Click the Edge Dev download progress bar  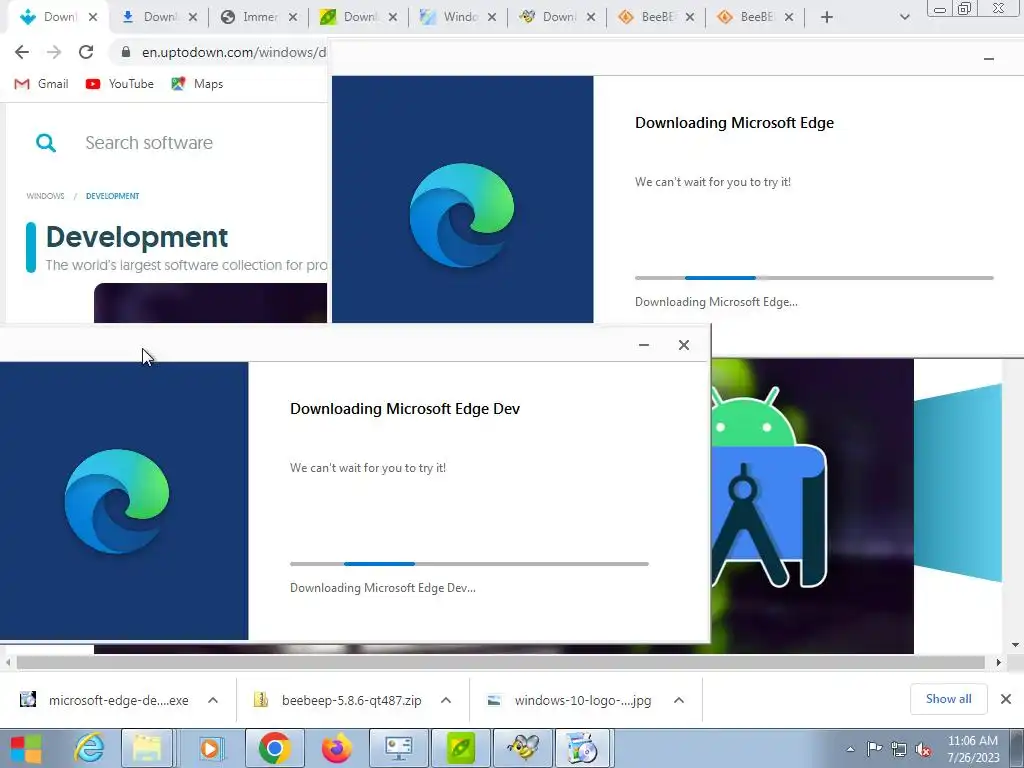click(469, 564)
